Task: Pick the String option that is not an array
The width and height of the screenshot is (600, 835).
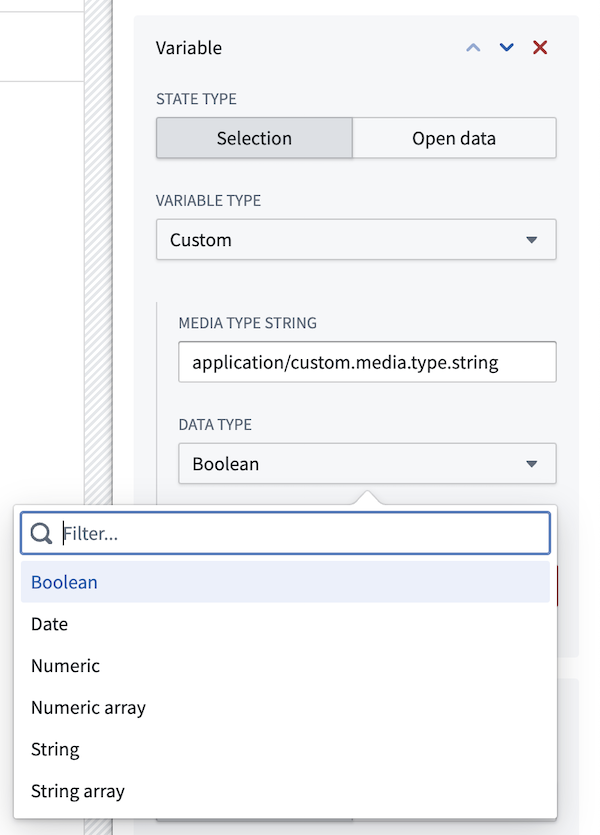Action: 285,749
